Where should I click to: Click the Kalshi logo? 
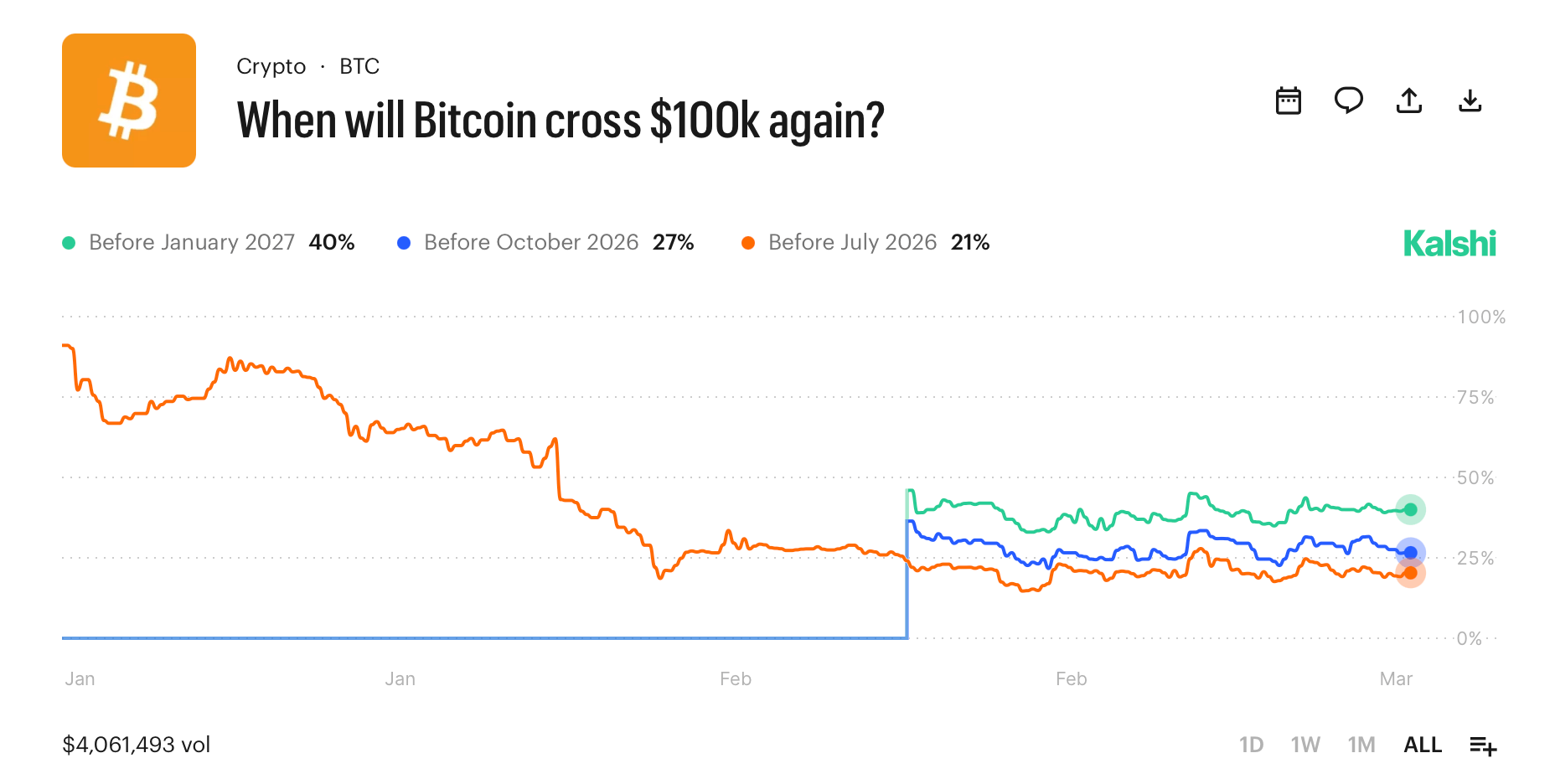pos(1449,243)
